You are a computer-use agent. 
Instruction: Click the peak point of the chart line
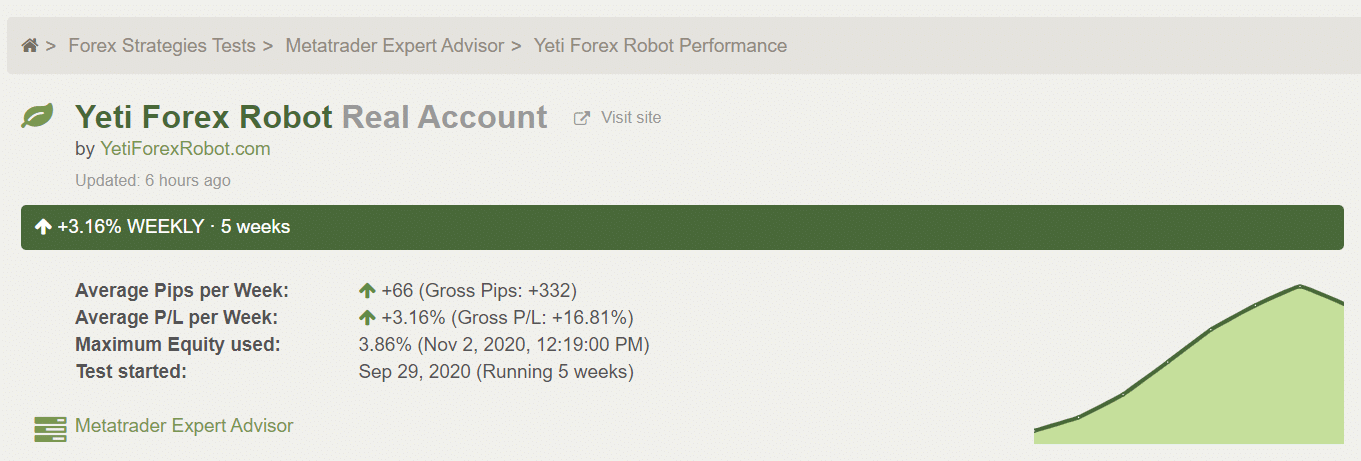[x=1299, y=287]
